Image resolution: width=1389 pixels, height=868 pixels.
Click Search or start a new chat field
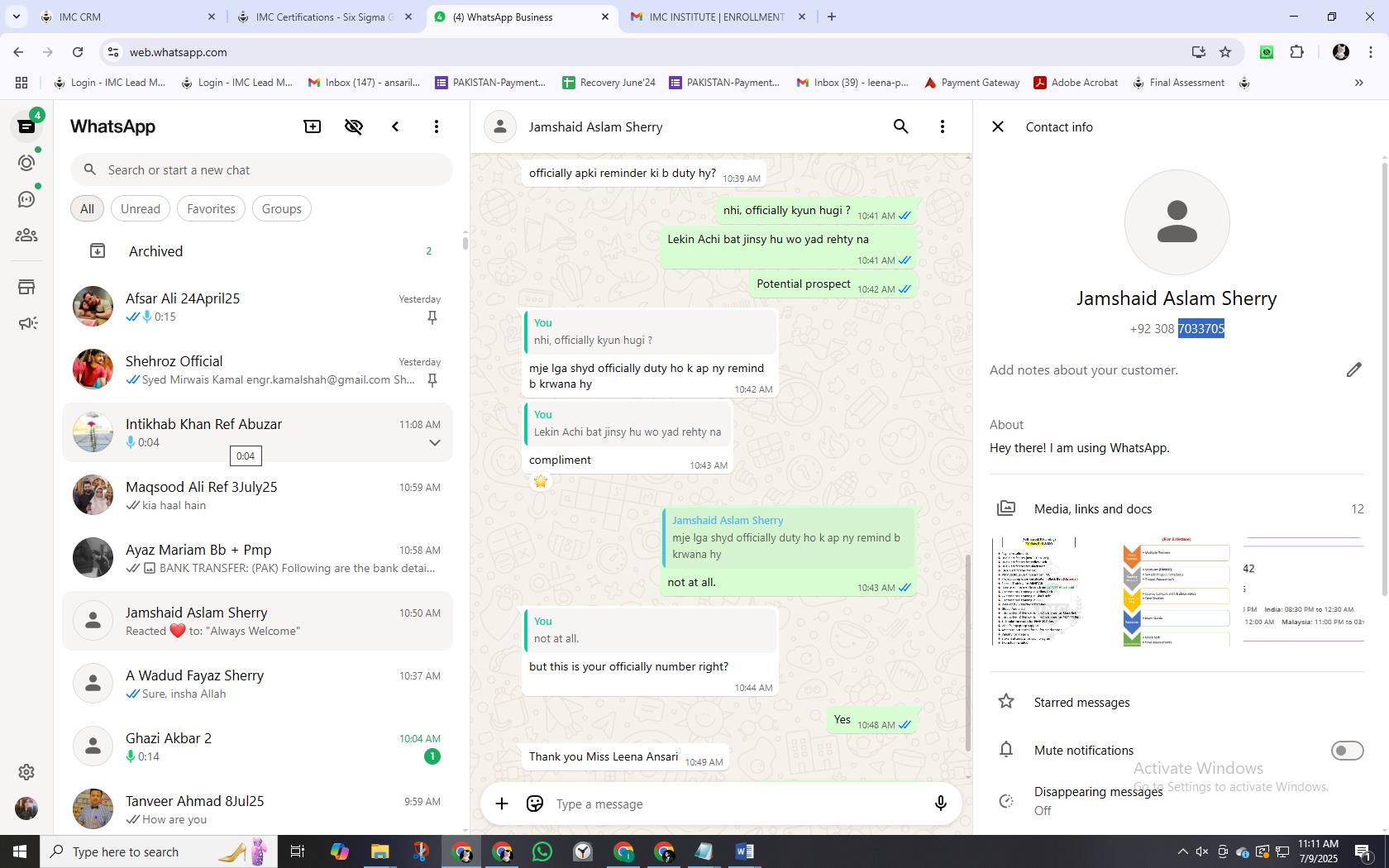(261, 169)
